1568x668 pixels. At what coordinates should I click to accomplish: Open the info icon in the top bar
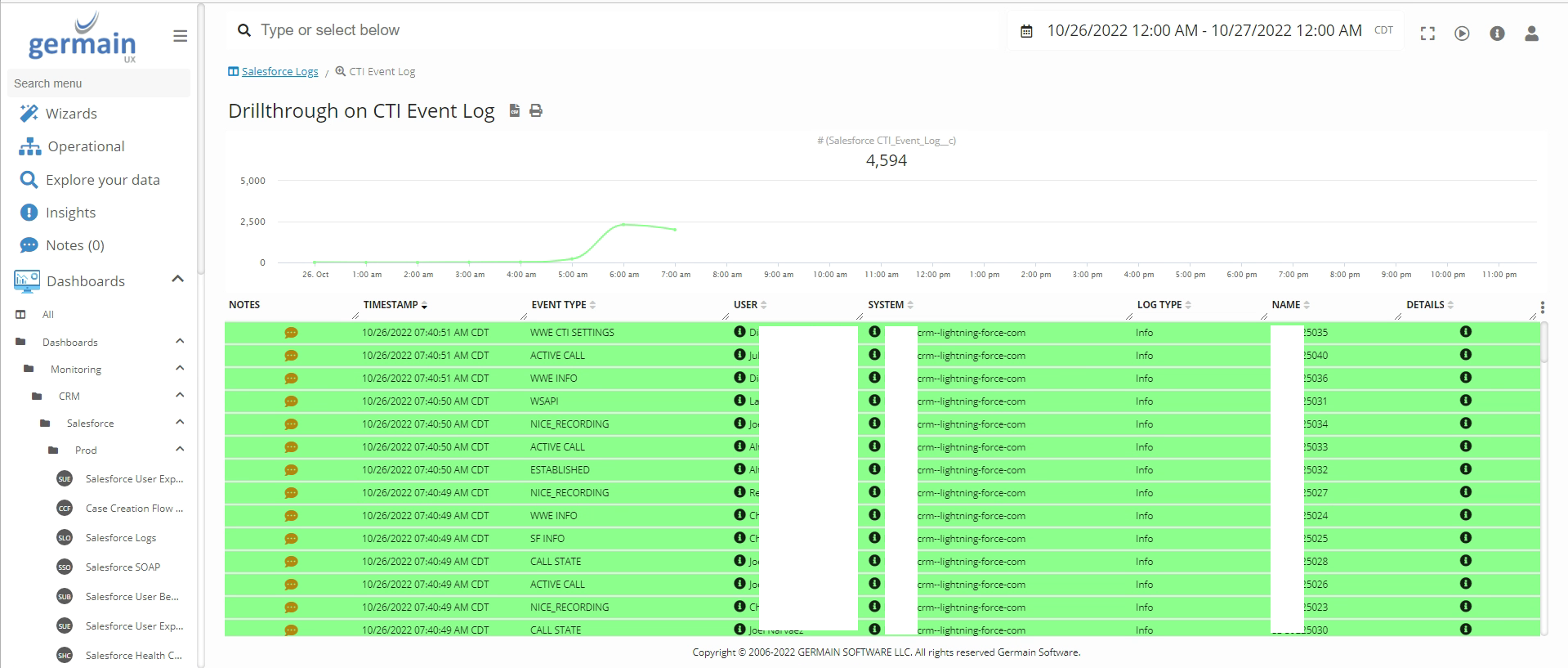coord(1497,34)
